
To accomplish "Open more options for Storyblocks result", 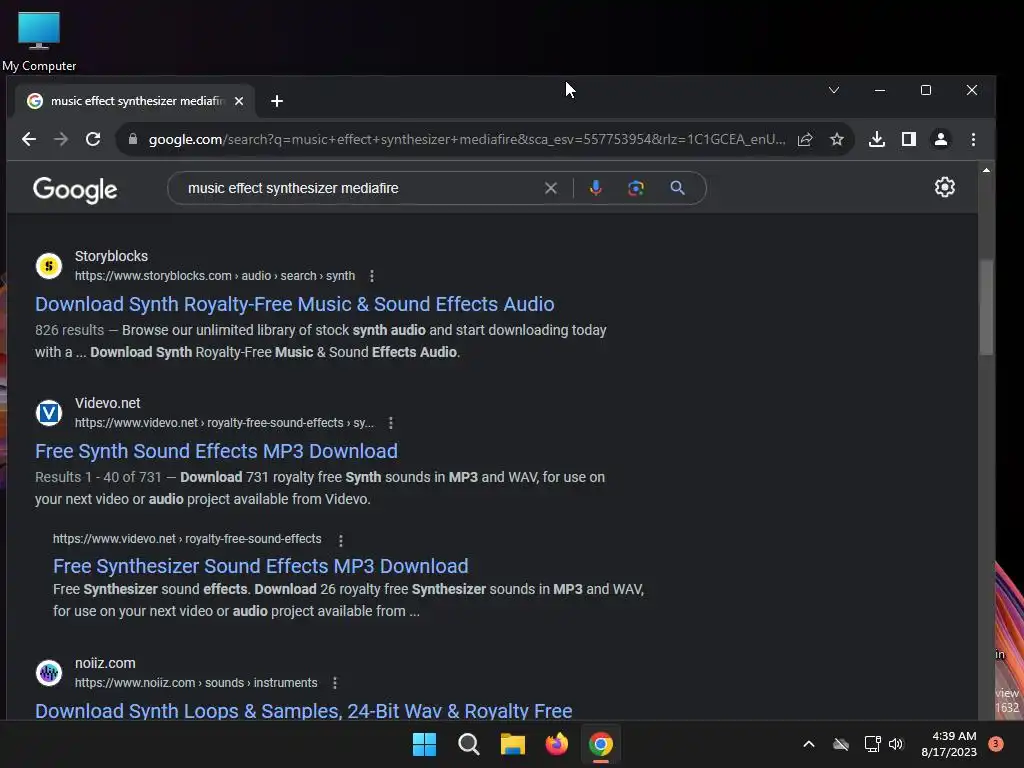I will tap(372, 276).
